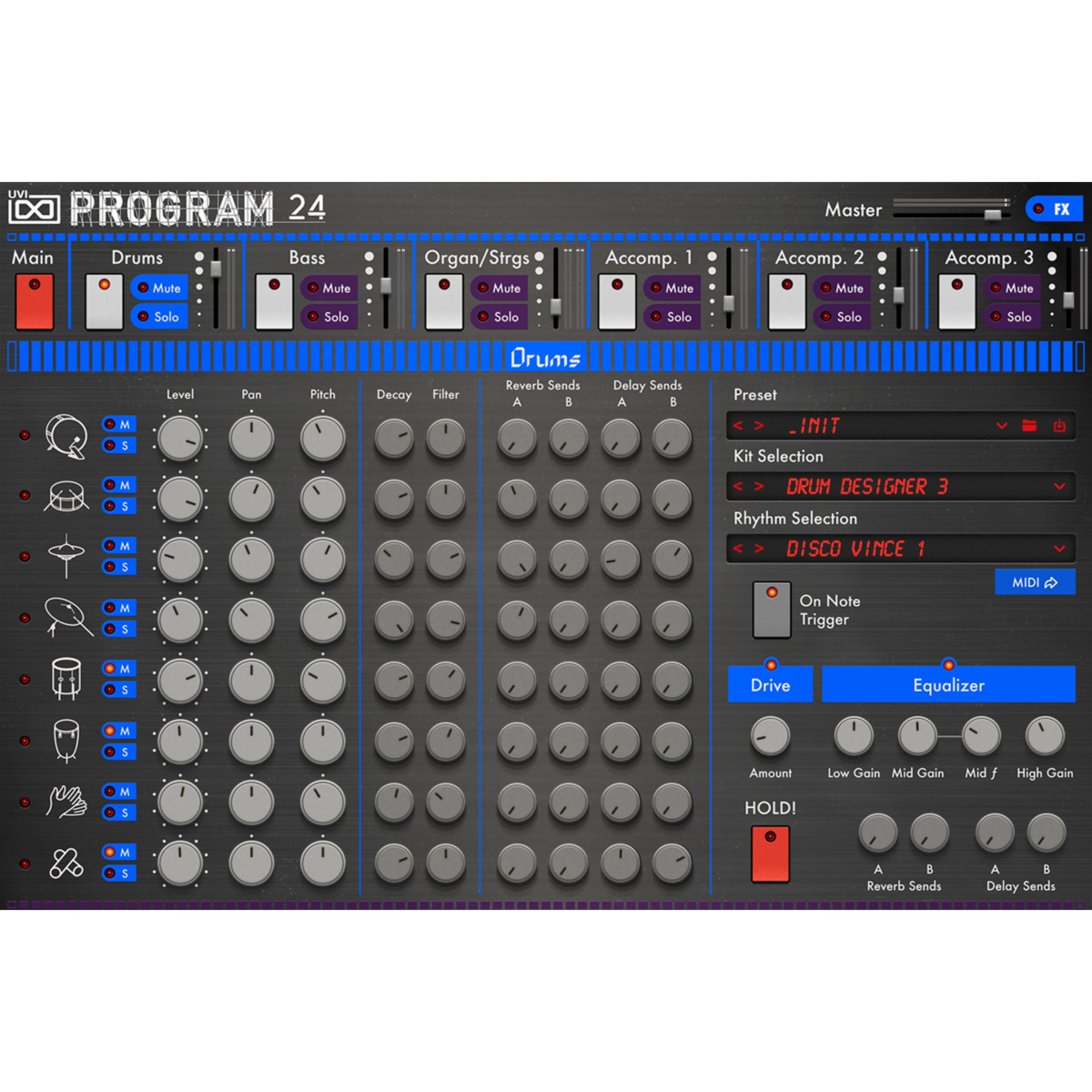Viewport: 1092px width, 1092px height.
Task: Select the Organ/Strgs track pad
Action: click(x=444, y=301)
